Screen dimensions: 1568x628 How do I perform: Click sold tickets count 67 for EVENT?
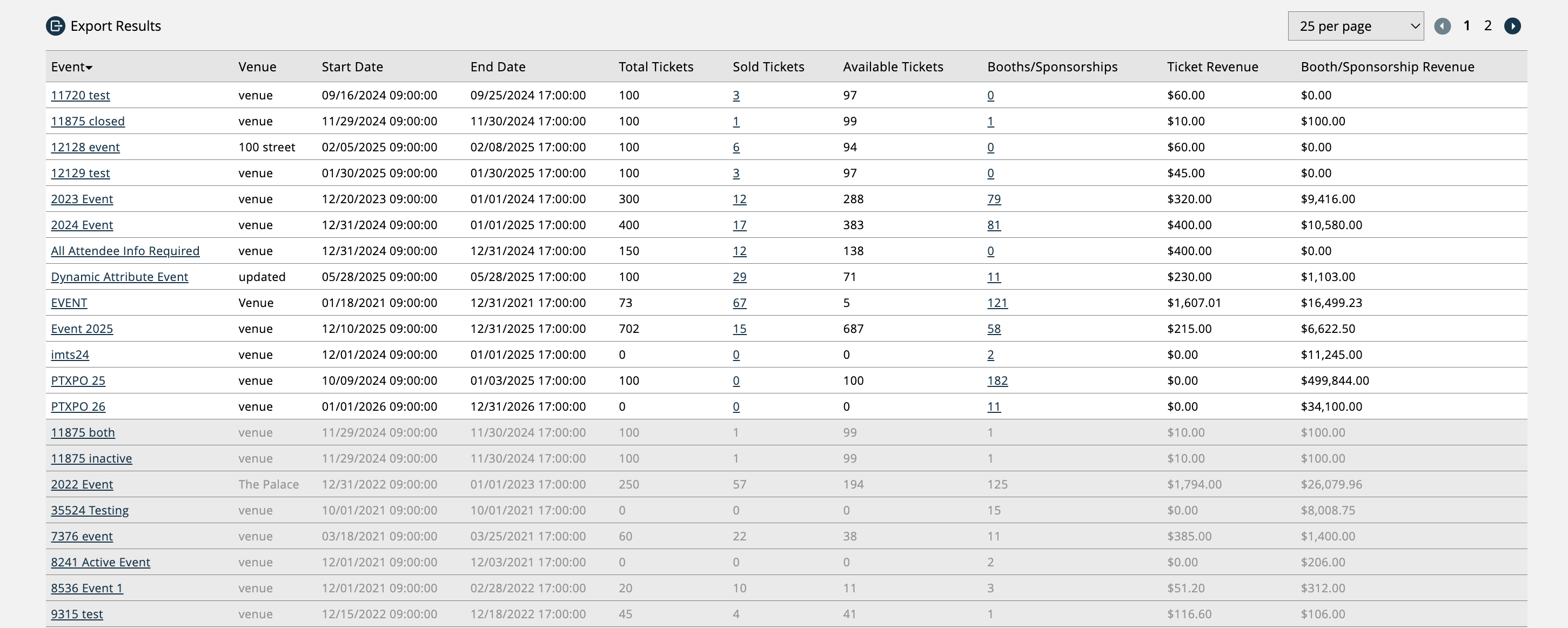pos(739,303)
